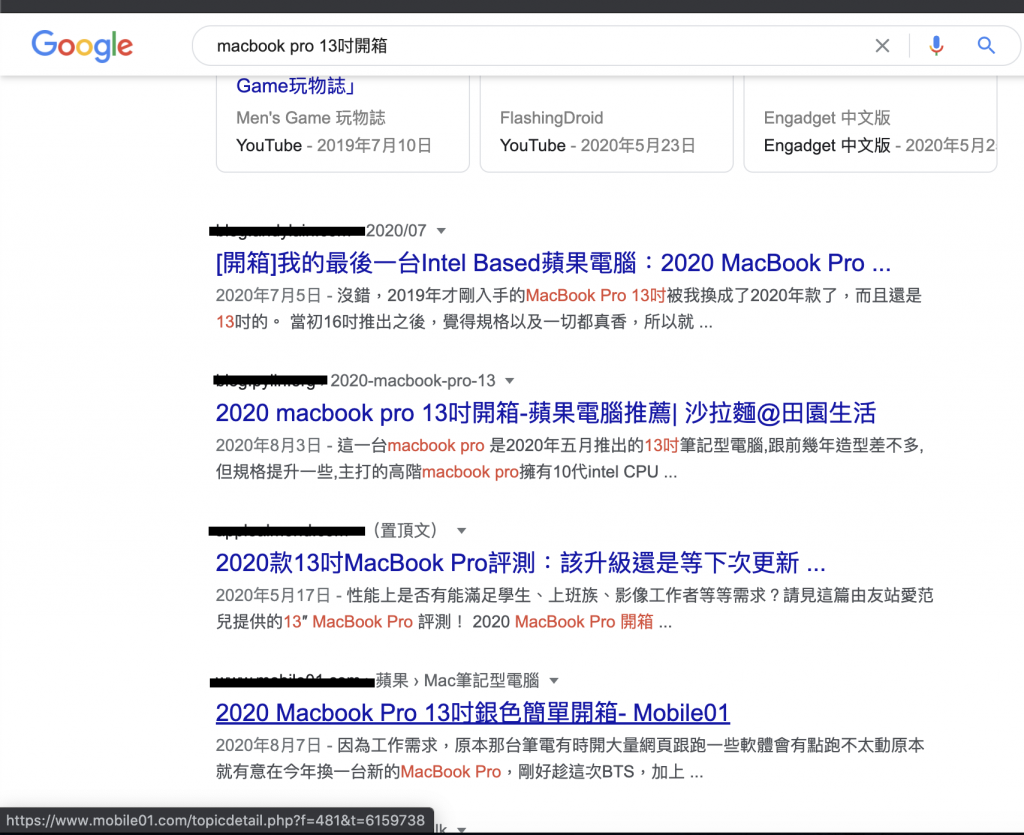Screen dimensions: 1024x835
Task: Expand dropdown arrow beside 2020-macbook-pro-13 URL
Action: [510, 381]
